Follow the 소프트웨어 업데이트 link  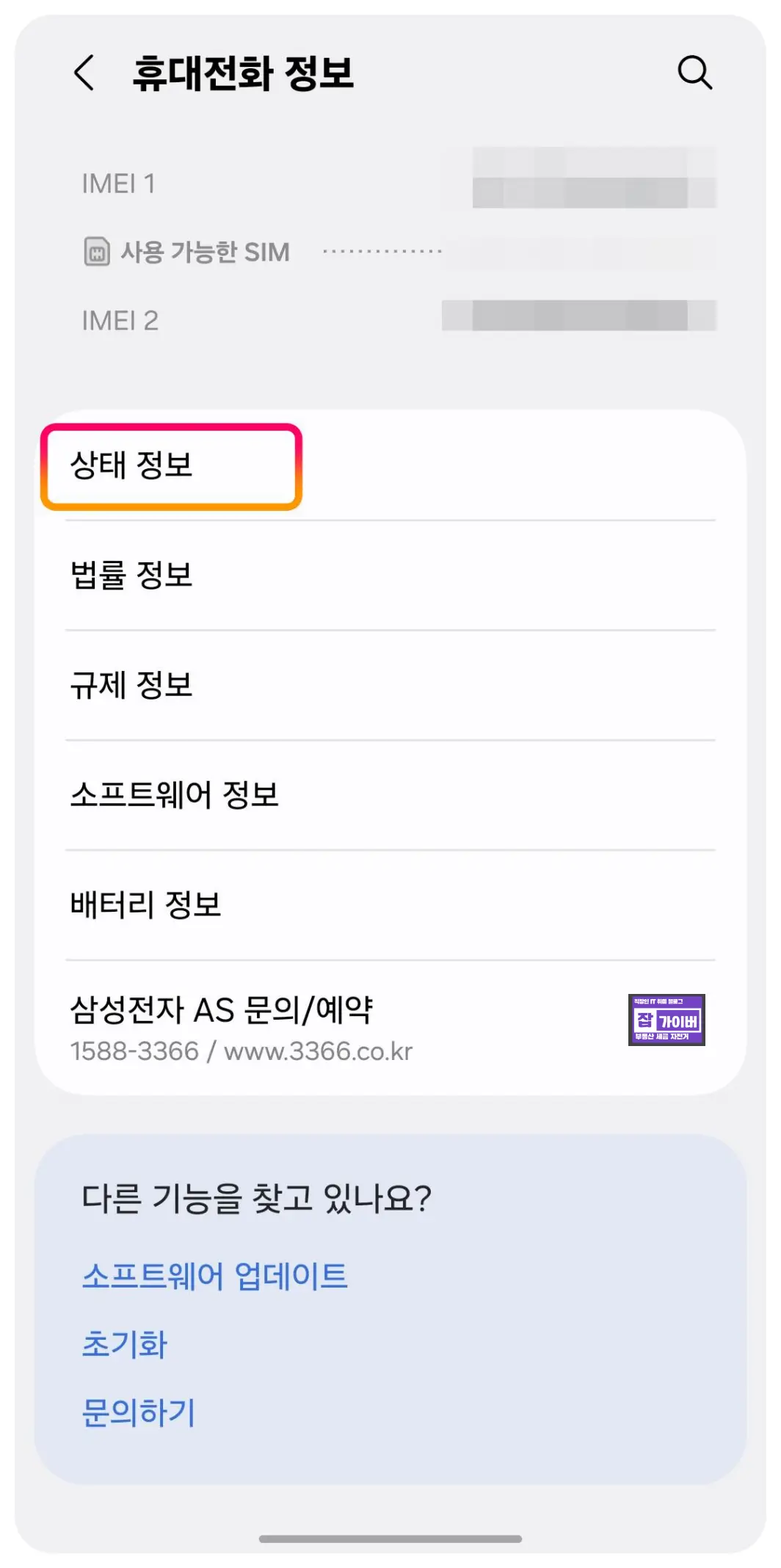pyautogui.click(x=214, y=1276)
